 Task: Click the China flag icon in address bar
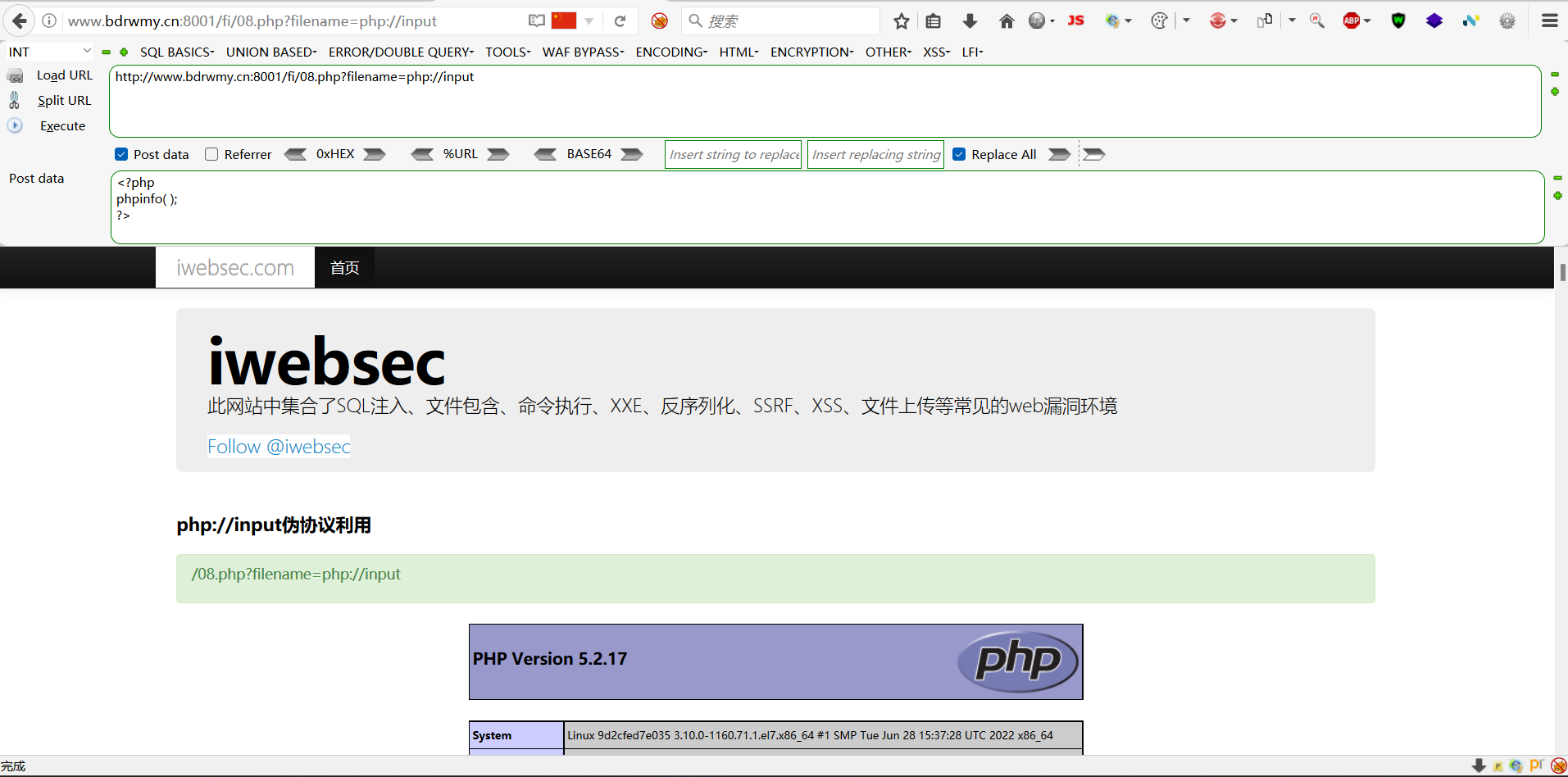(564, 20)
